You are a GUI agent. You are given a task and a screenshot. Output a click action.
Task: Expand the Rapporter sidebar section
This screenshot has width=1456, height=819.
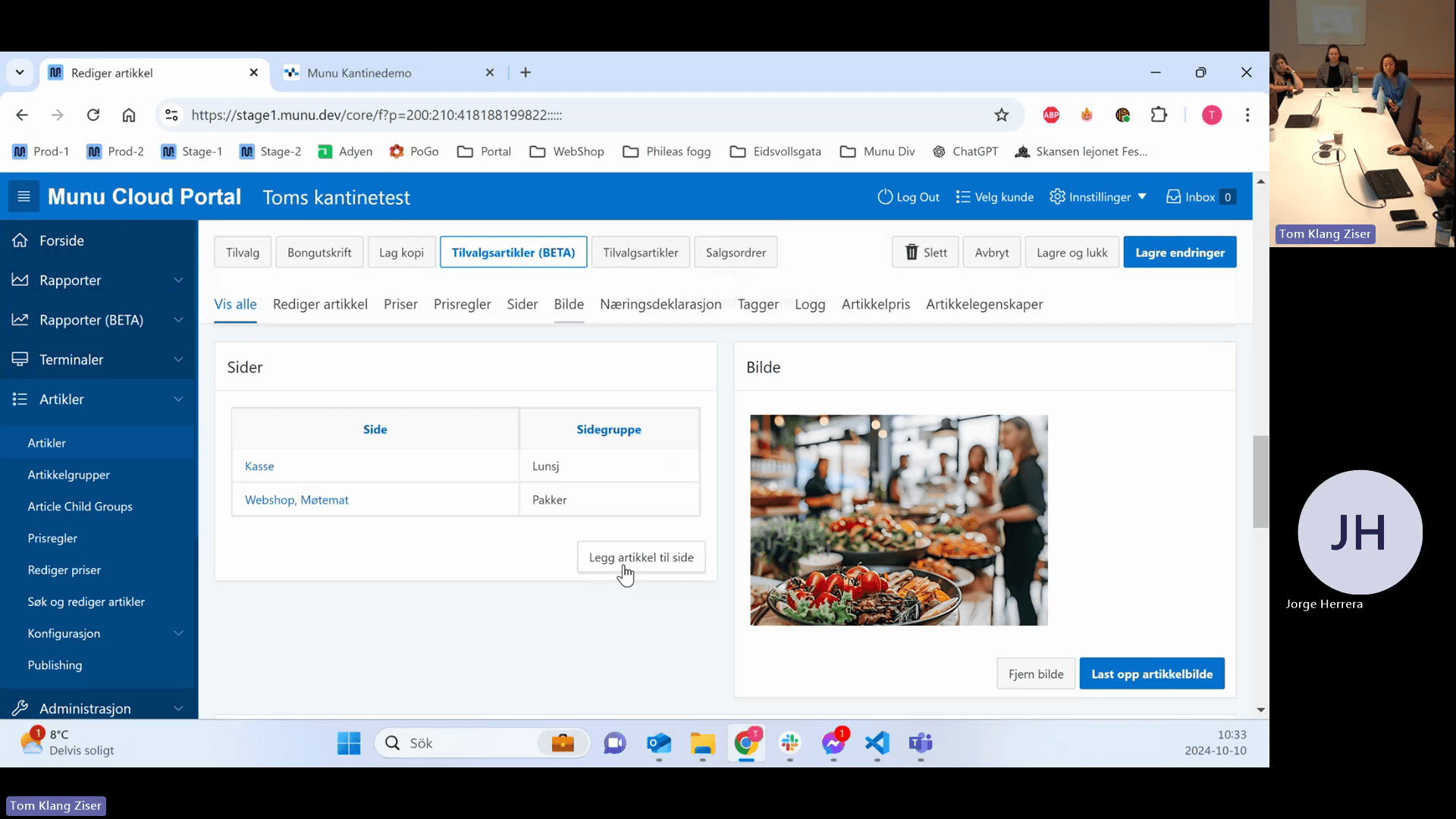pos(99,280)
